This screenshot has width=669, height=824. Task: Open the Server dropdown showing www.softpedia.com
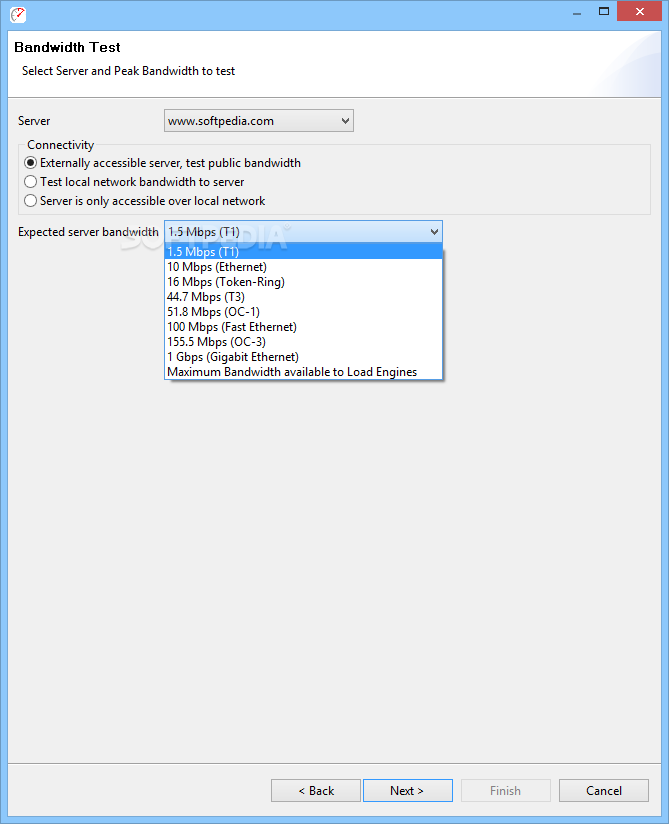coord(259,121)
